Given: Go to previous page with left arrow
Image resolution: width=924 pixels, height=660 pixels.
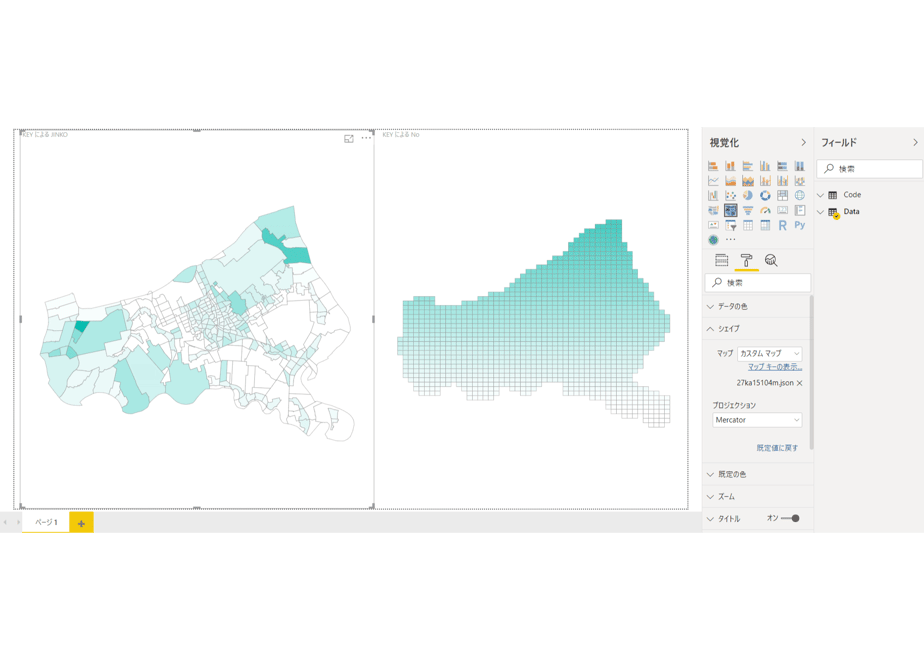Looking at the screenshot, I should point(5,522).
